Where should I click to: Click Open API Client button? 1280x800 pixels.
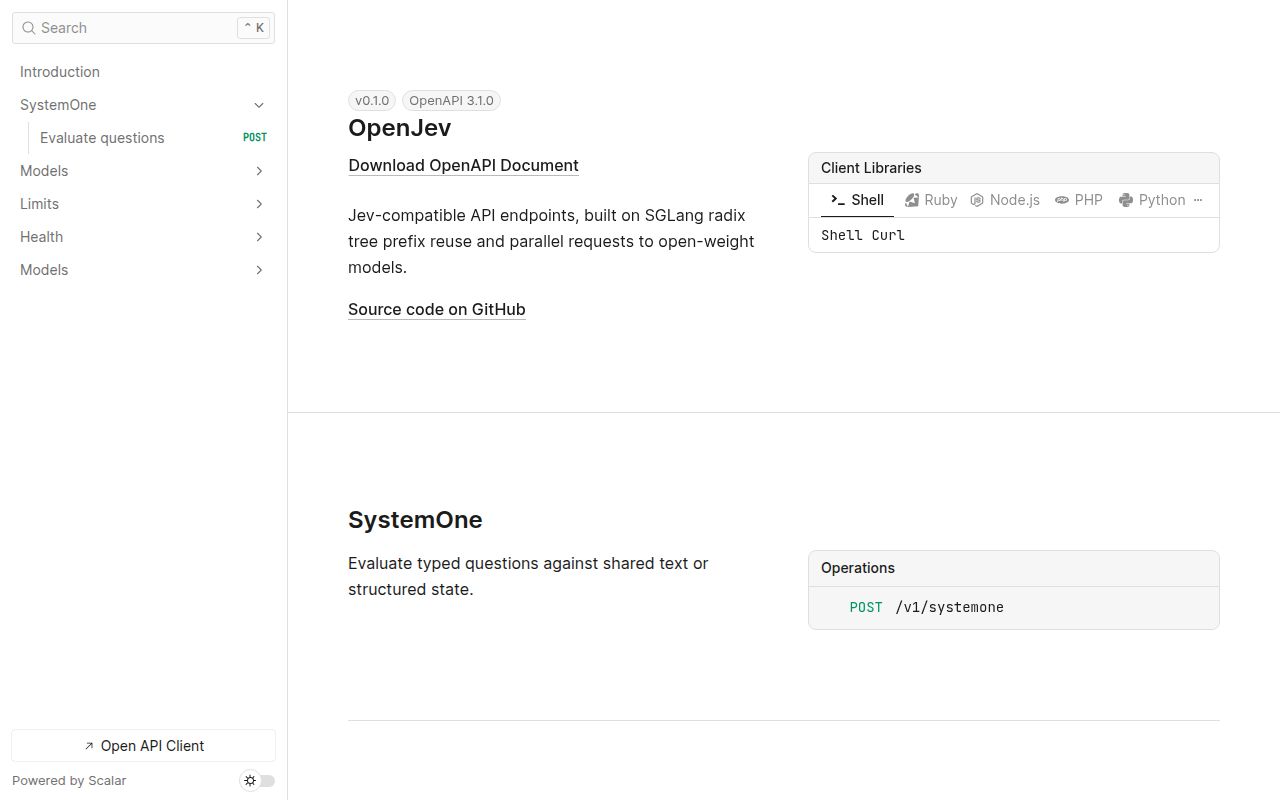(x=143, y=746)
